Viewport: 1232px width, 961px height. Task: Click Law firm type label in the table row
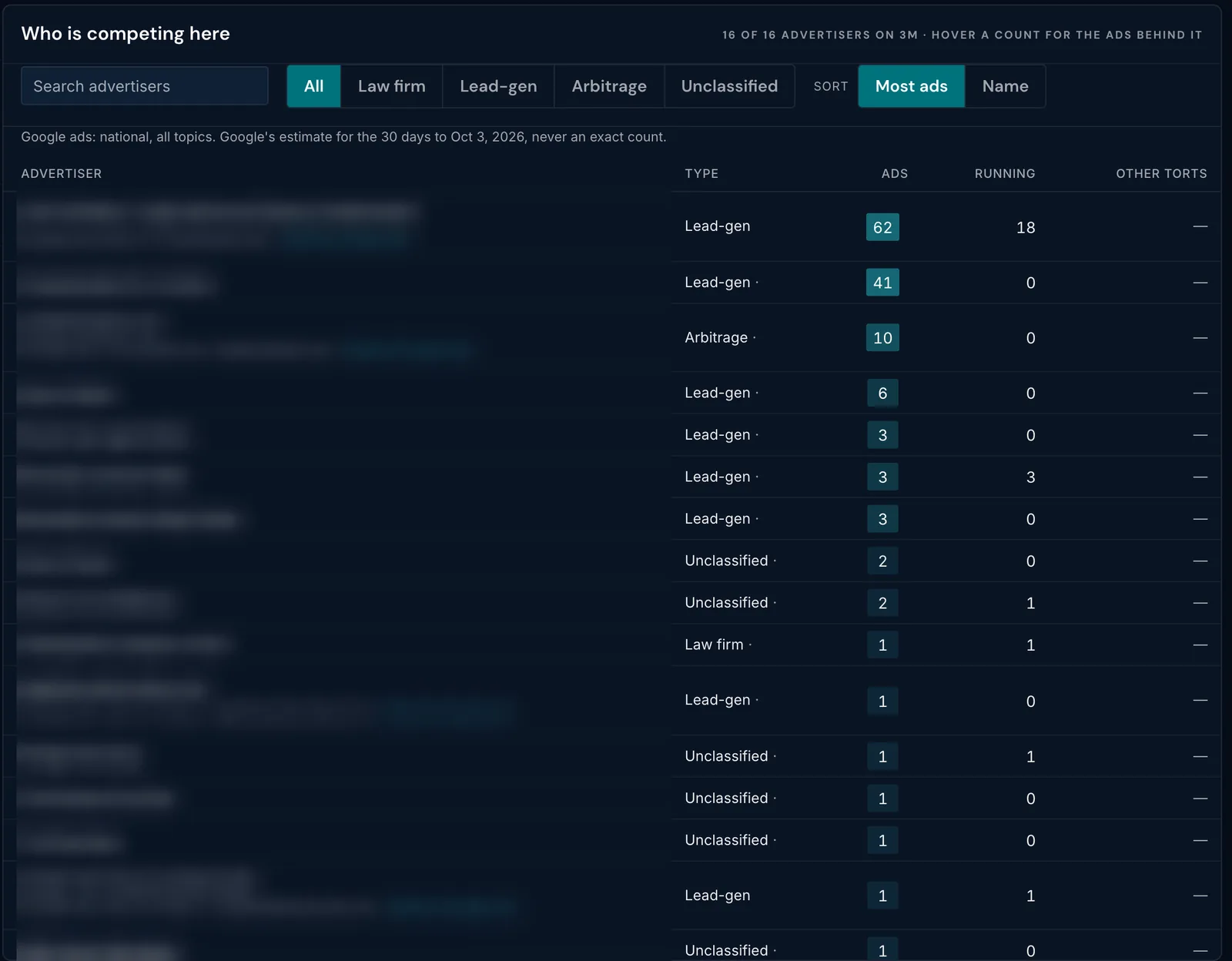[x=714, y=645]
